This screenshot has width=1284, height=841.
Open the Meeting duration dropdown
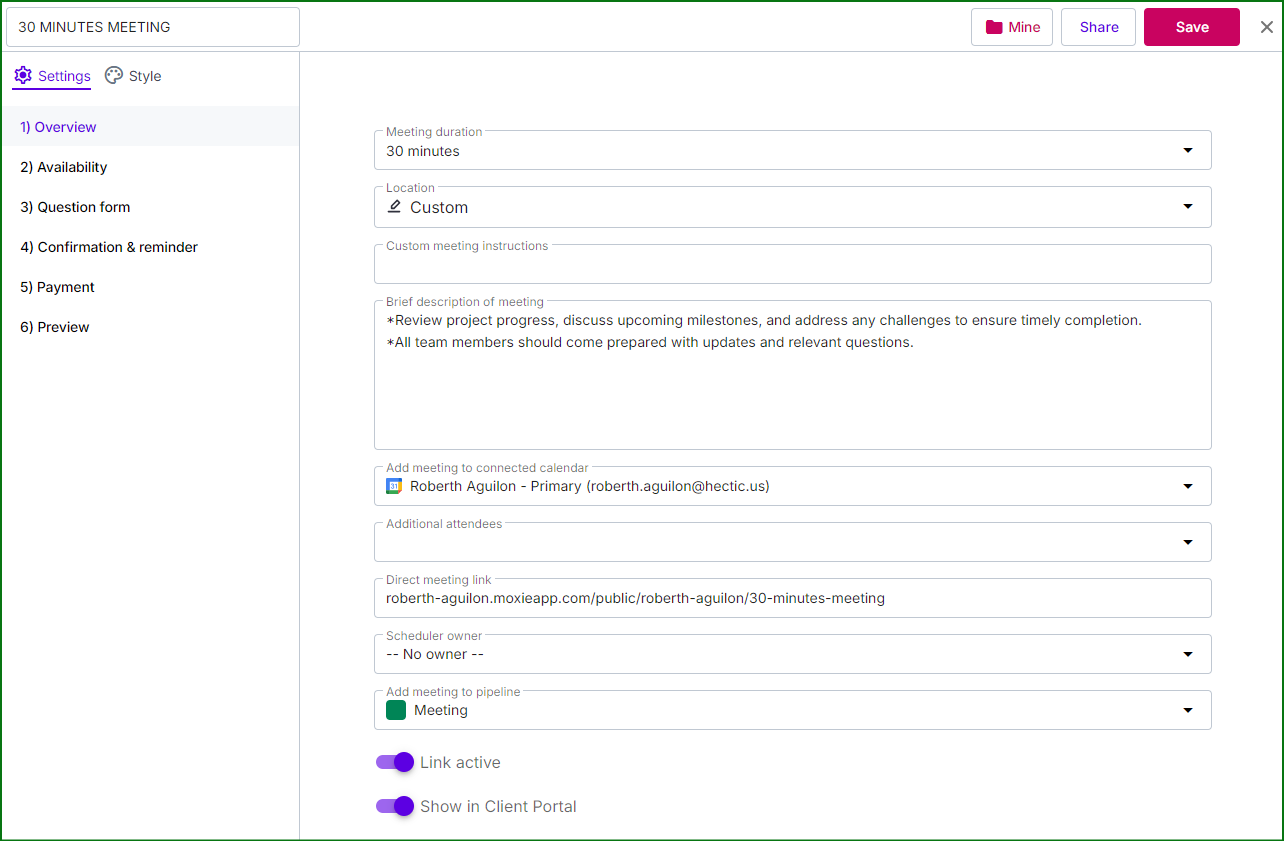coord(1187,148)
